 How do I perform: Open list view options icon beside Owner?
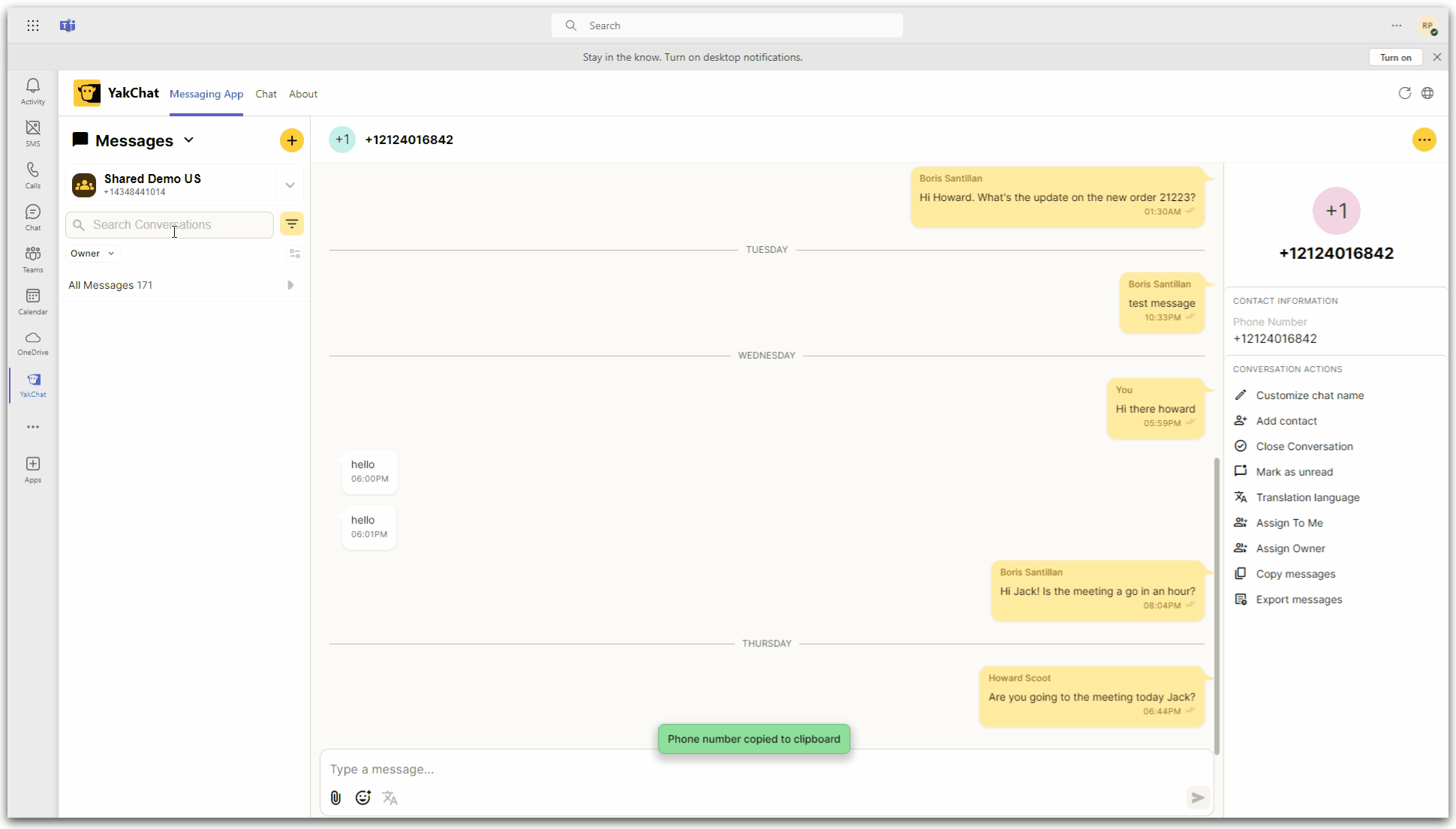tap(295, 254)
